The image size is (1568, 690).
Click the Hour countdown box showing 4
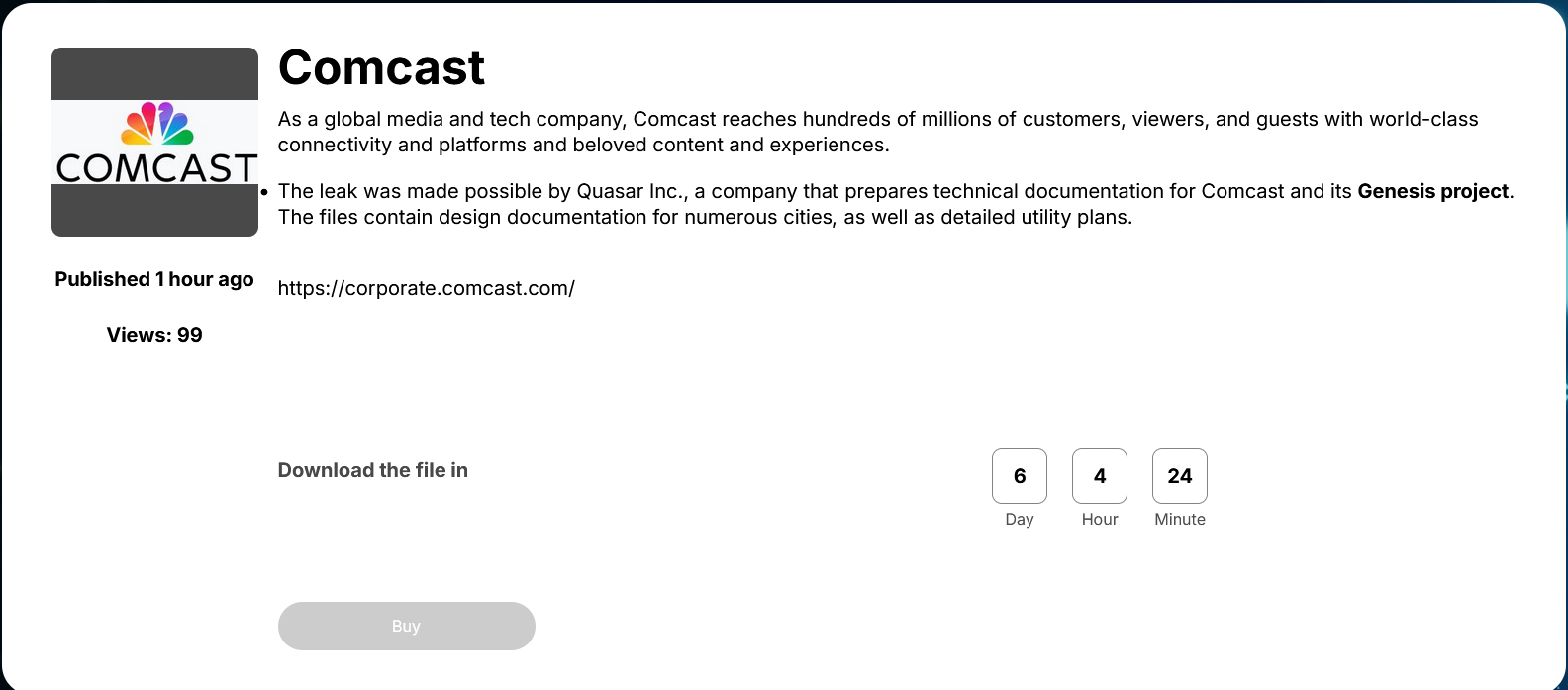click(x=1099, y=476)
